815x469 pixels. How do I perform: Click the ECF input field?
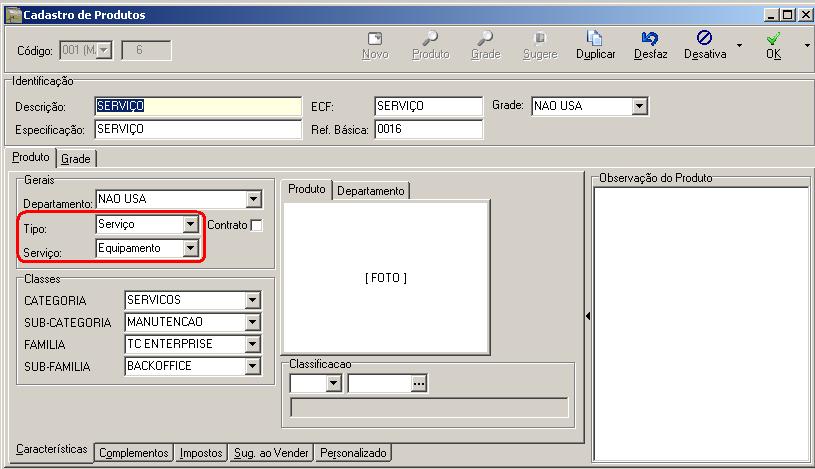point(428,106)
